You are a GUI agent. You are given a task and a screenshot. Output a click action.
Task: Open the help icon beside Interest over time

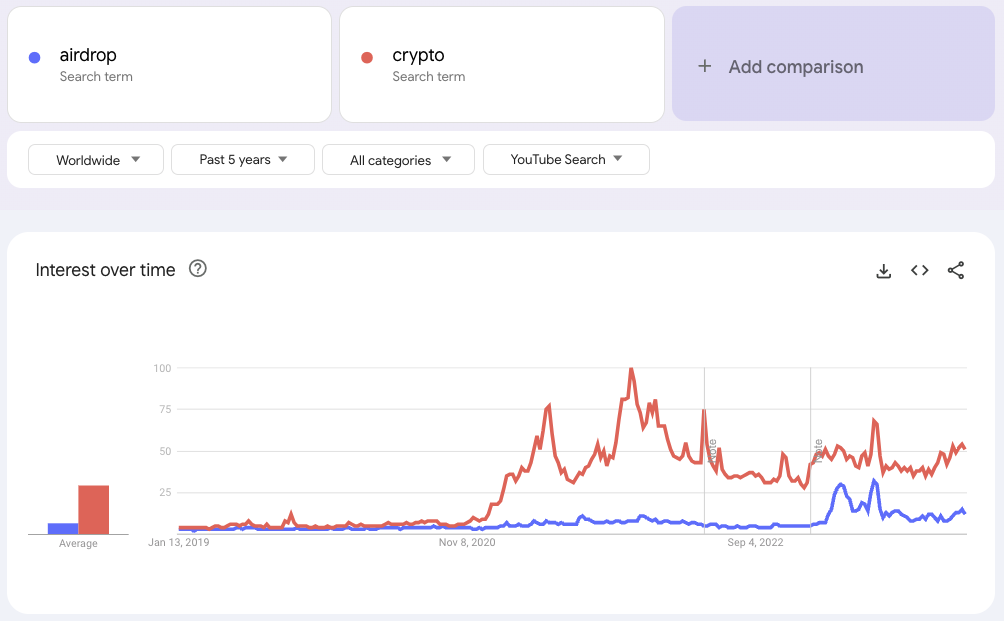pos(198,268)
